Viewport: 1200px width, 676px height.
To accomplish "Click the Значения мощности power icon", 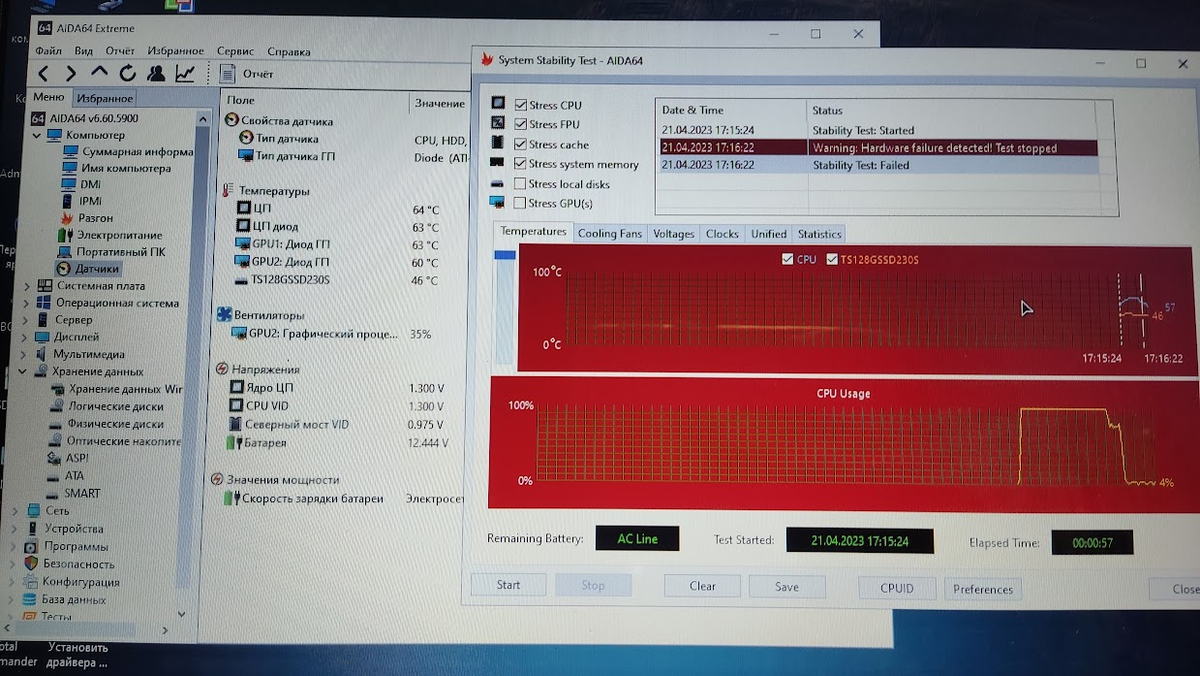I will coord(216,480).
